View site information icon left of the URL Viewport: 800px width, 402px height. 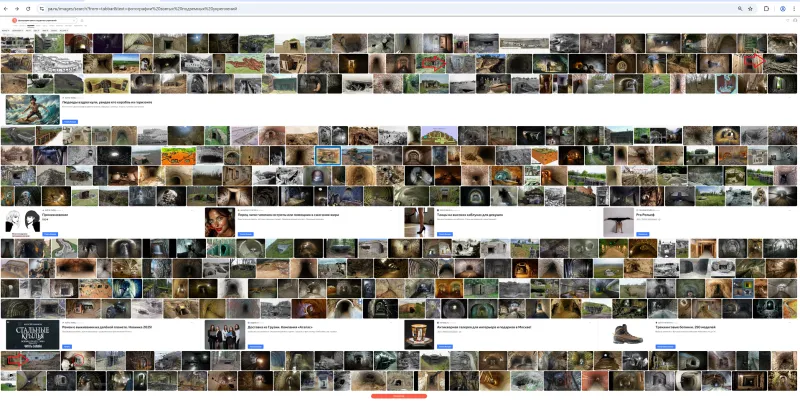pos(40,8)
